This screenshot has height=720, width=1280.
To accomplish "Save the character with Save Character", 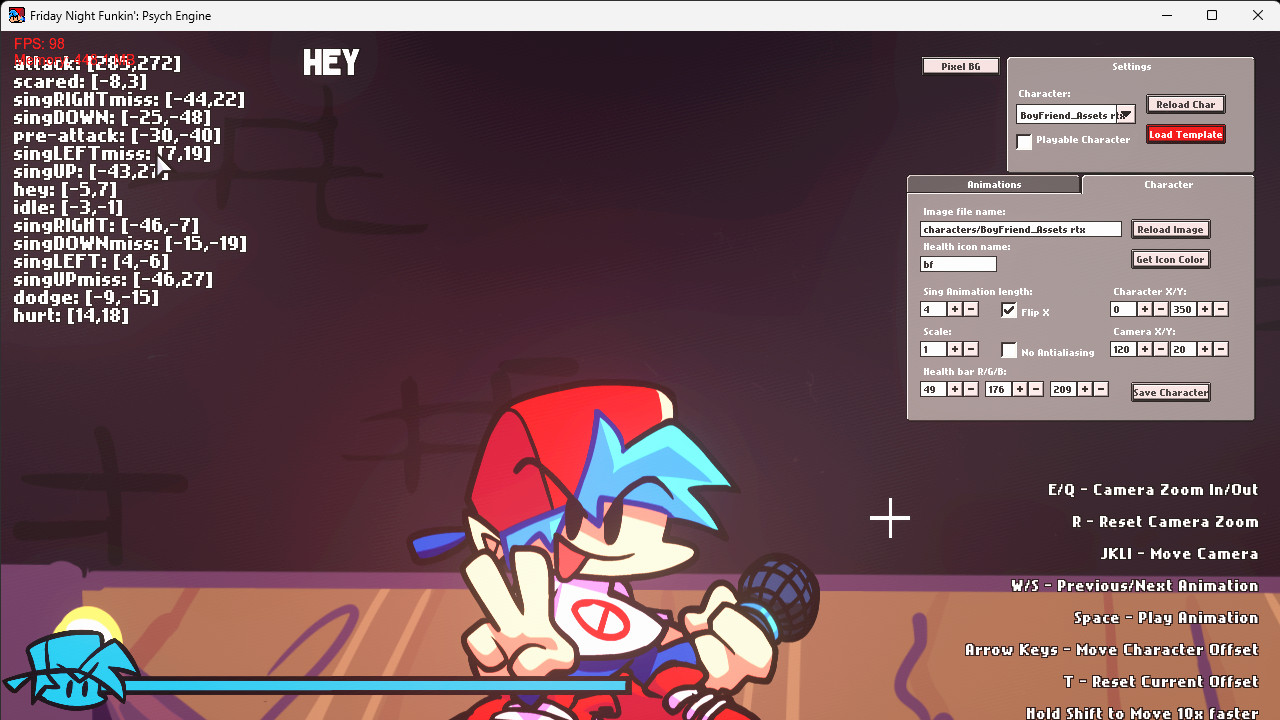I will [1170, 392].
